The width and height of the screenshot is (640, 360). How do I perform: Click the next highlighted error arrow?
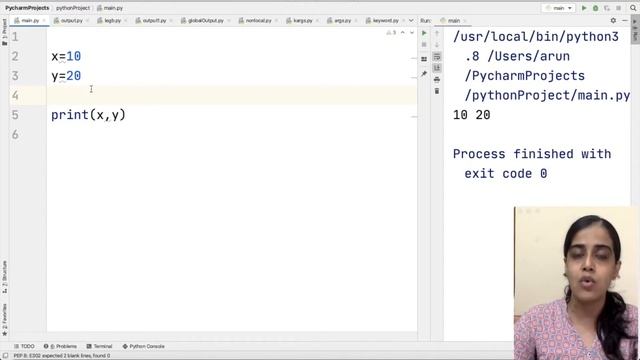(x=412, y=33)
